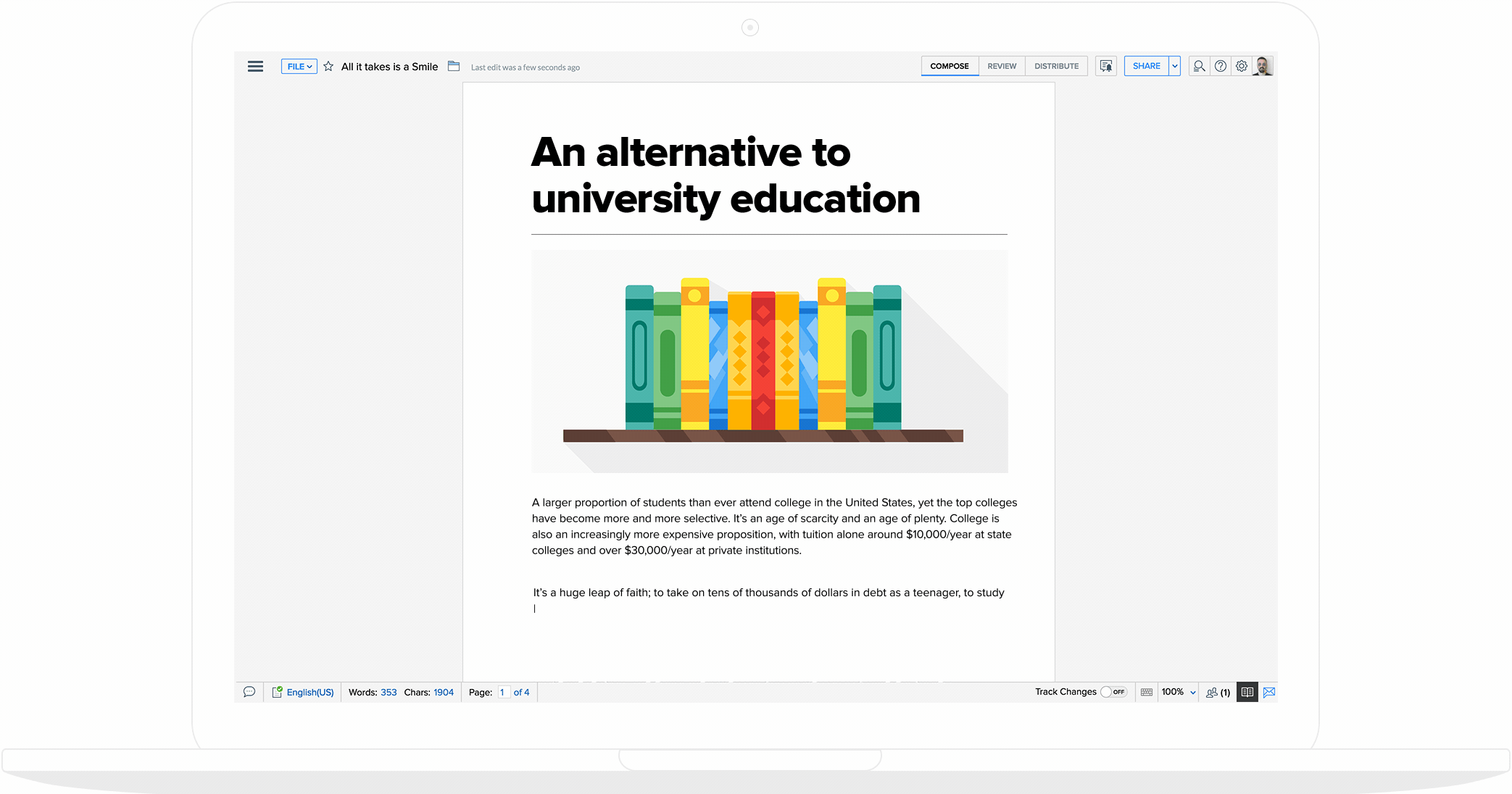The image size is (1512, 794).
Task: Click the language English(US) icon
Action: [279, 692]
